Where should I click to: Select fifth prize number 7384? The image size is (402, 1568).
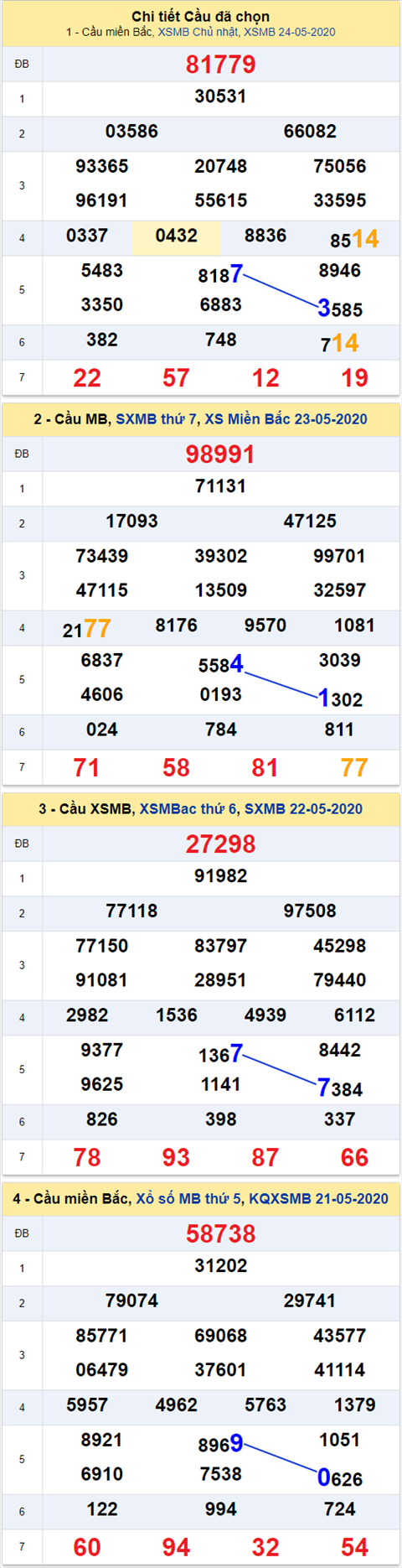(340, 1088)
